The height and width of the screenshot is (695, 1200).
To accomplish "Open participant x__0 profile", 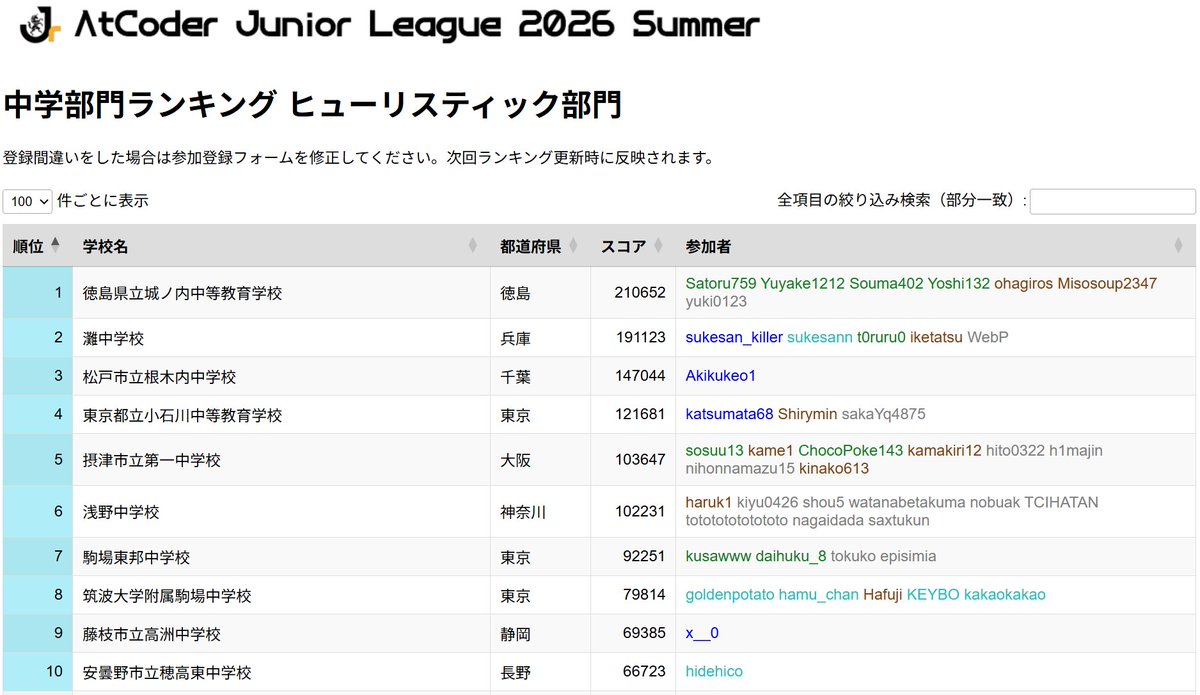I will pos(702,633).
